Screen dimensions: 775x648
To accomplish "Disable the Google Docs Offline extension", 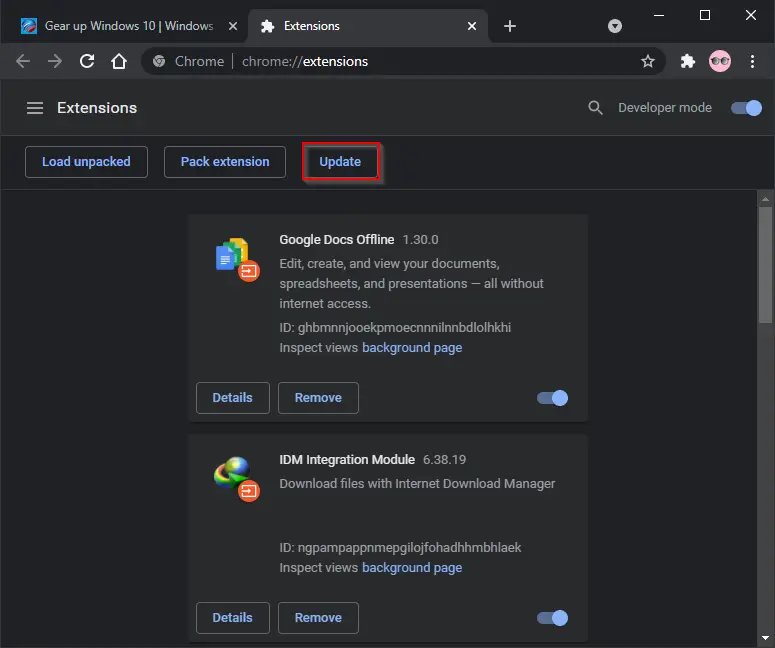I will coord(553,398).
